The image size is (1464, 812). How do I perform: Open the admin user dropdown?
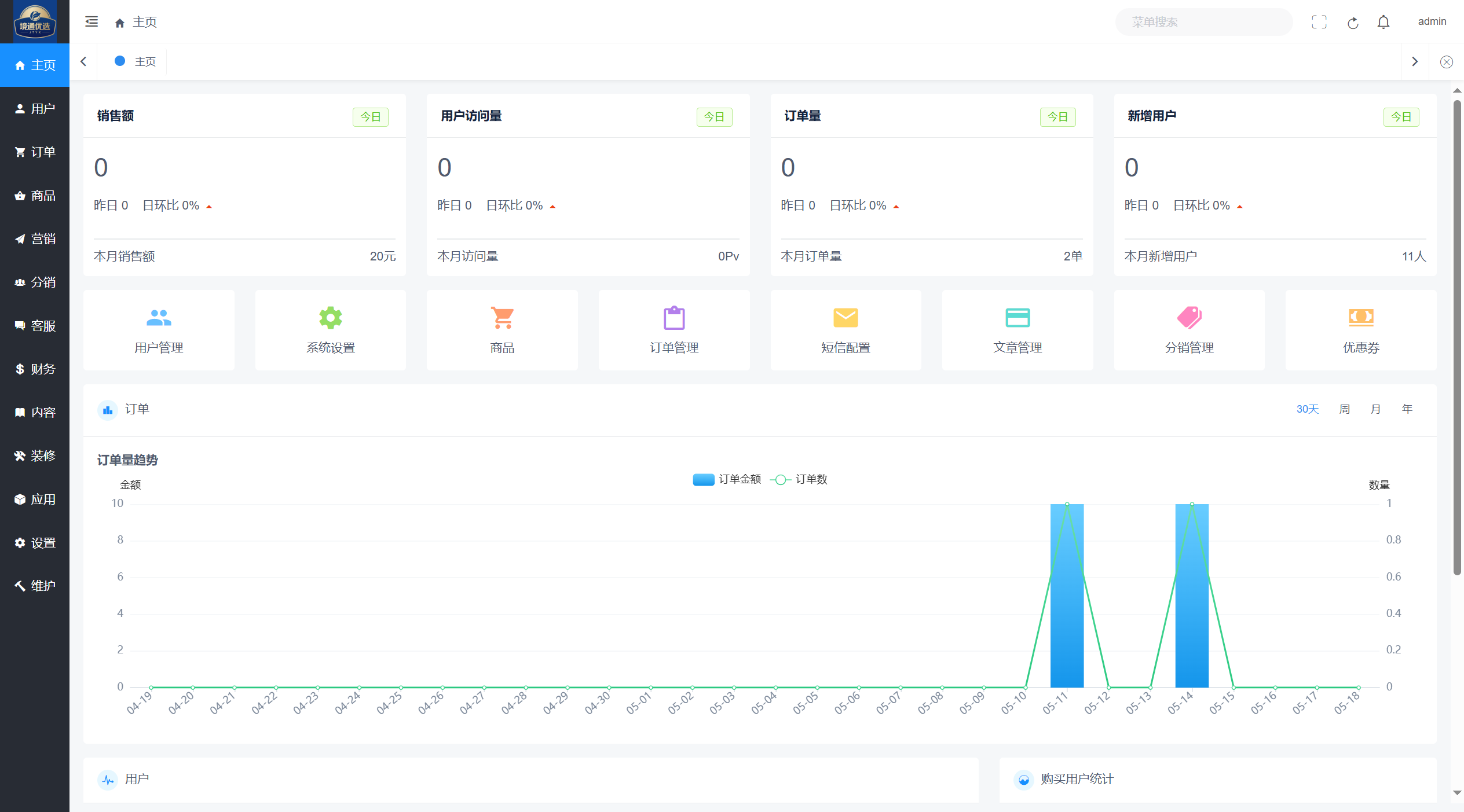tap(1432, 21)
